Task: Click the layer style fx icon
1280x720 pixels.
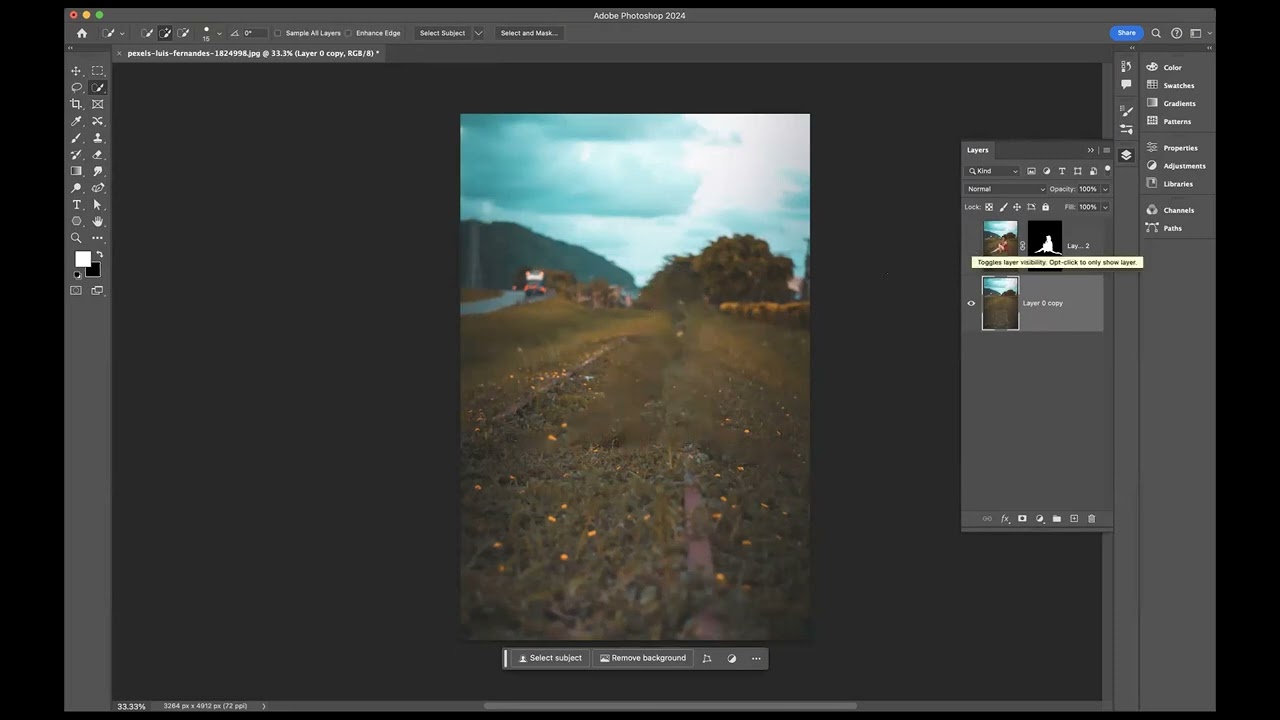Action: tap(1005, 519)
